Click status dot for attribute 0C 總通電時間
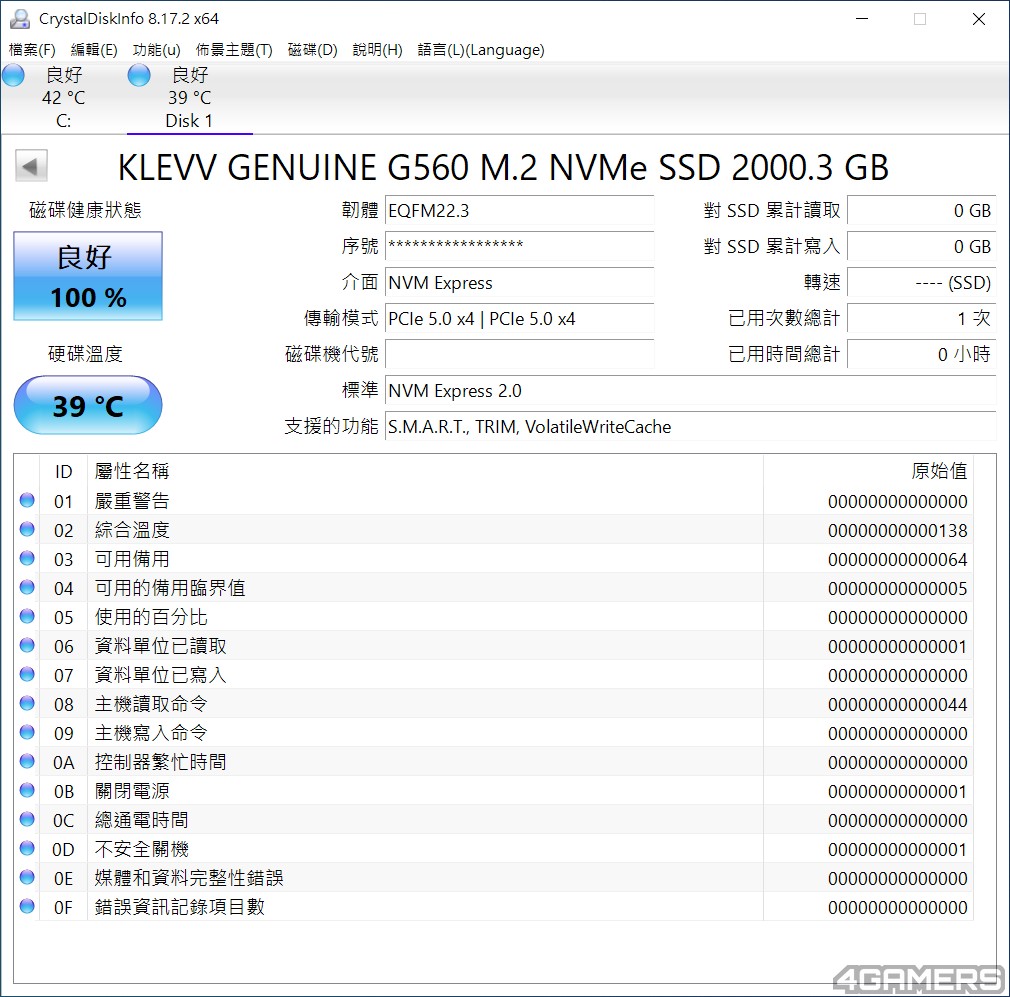This screenshot has height=997, width=1010. pyautogui.click(x=27, y=819)
